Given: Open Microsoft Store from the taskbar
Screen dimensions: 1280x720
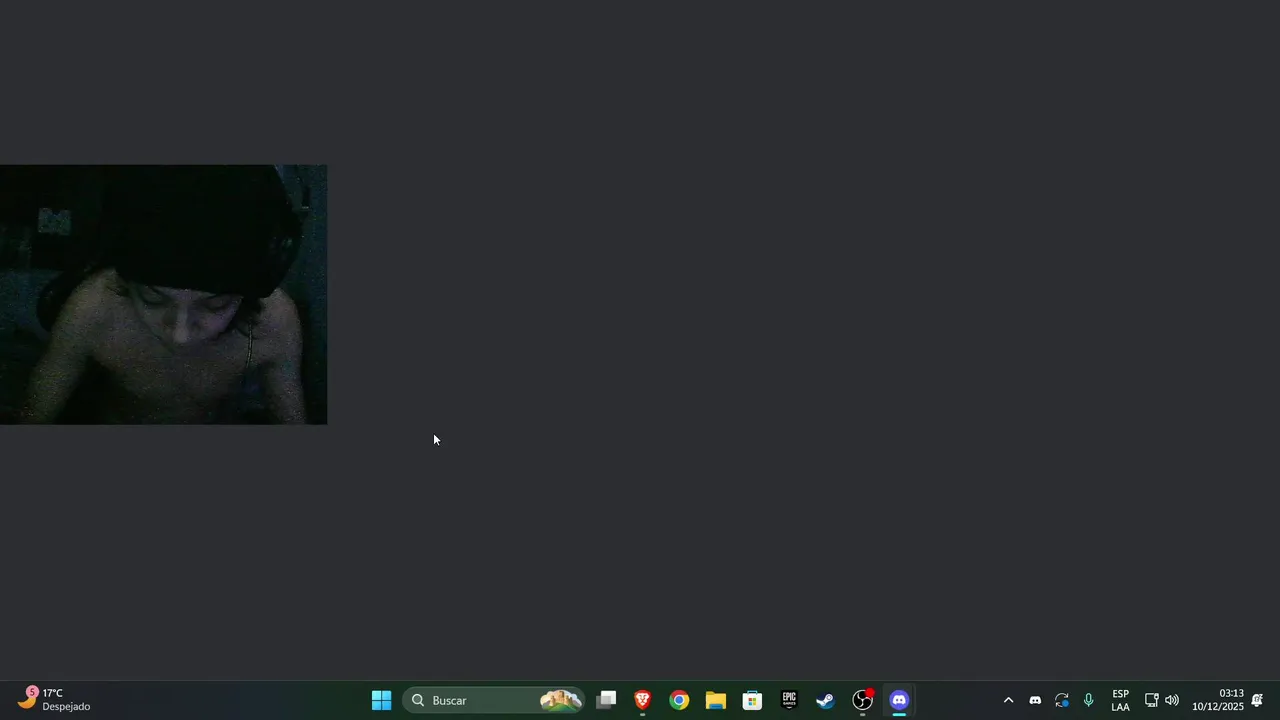Looking at the screenshot, I should 752,700.
